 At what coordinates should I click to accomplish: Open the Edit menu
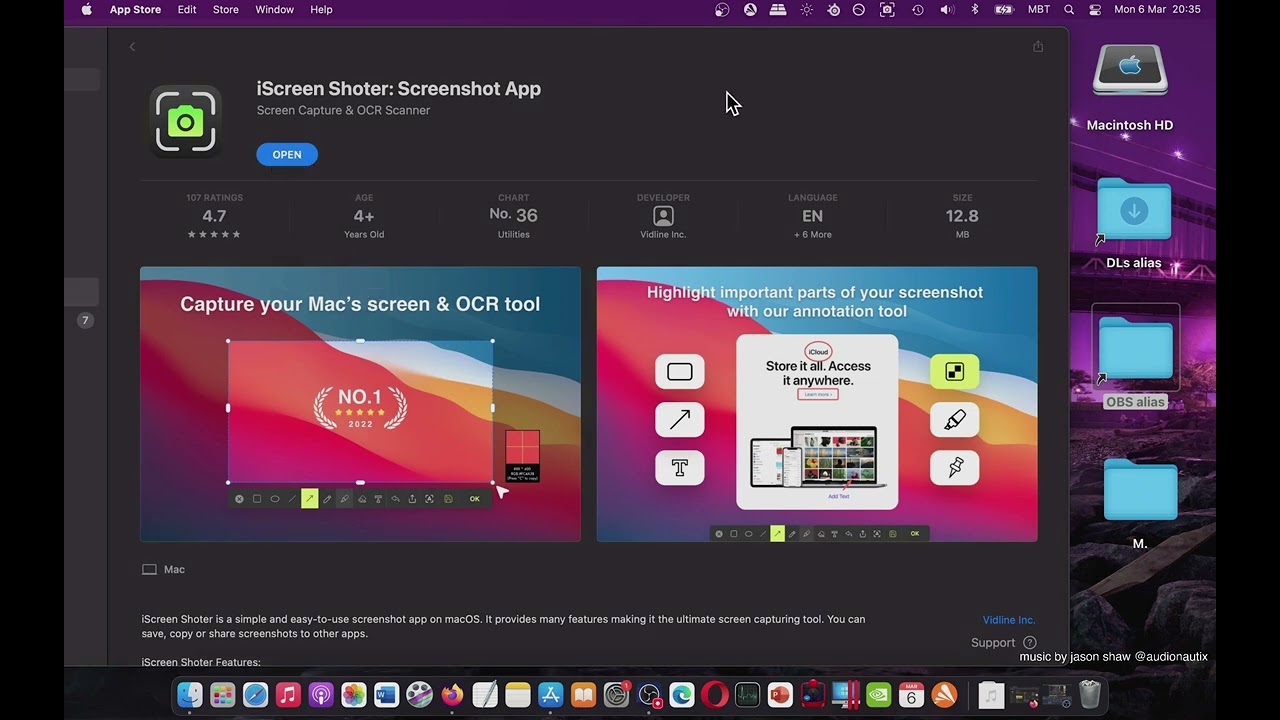[x=187, y=9]
